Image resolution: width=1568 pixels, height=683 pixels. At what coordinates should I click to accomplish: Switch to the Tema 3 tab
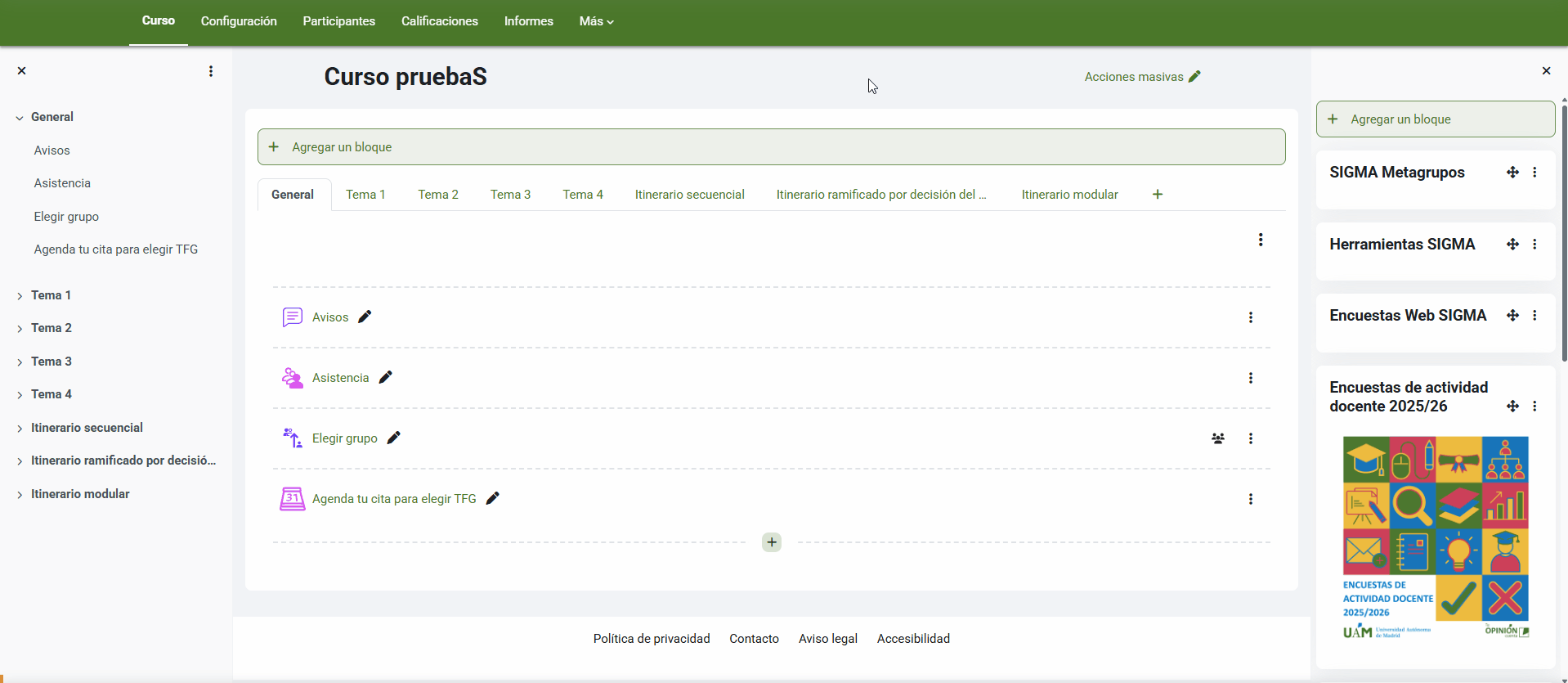click(x=510, y=195)
